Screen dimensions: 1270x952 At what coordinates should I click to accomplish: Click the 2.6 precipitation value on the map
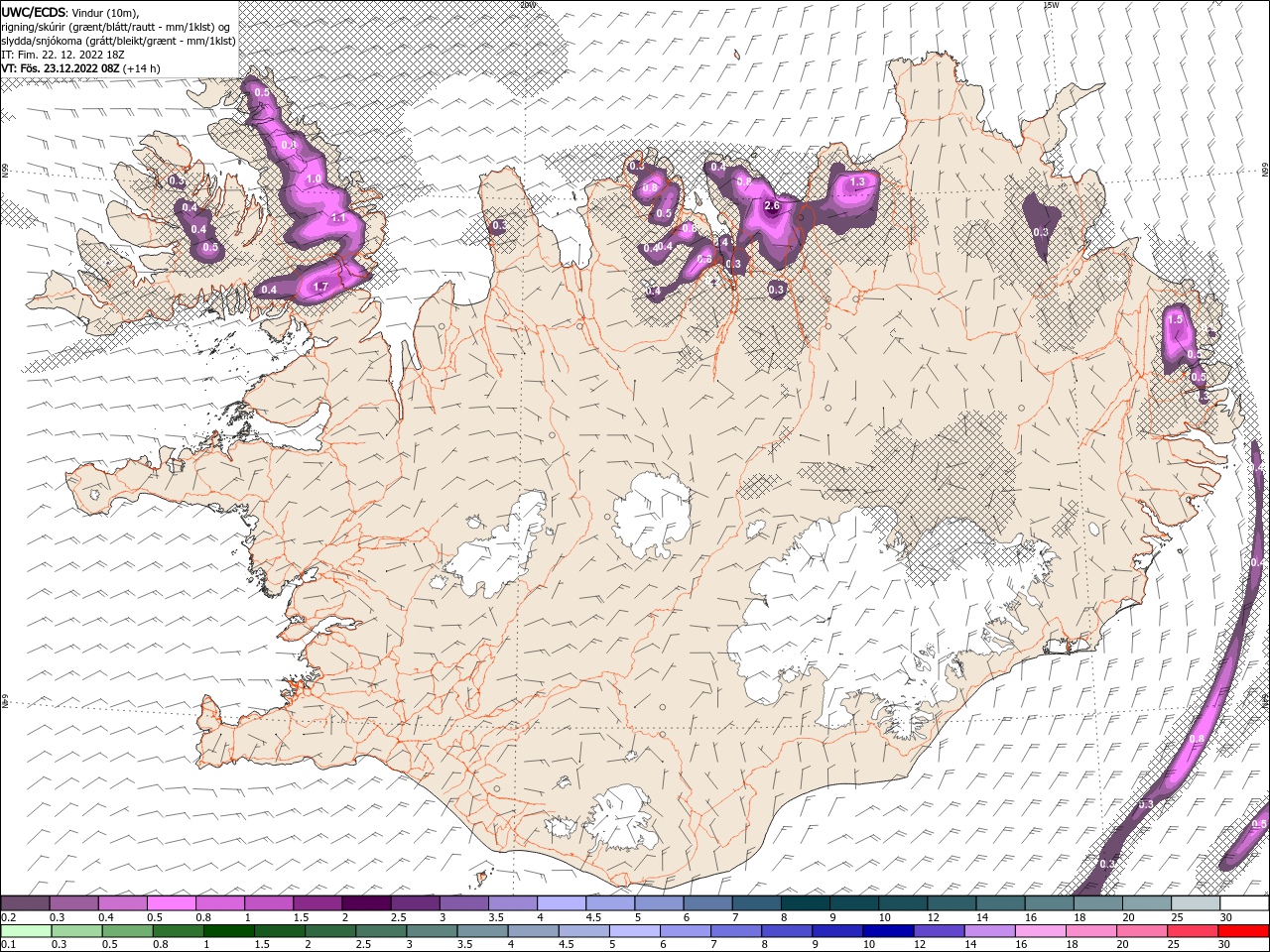773,206
